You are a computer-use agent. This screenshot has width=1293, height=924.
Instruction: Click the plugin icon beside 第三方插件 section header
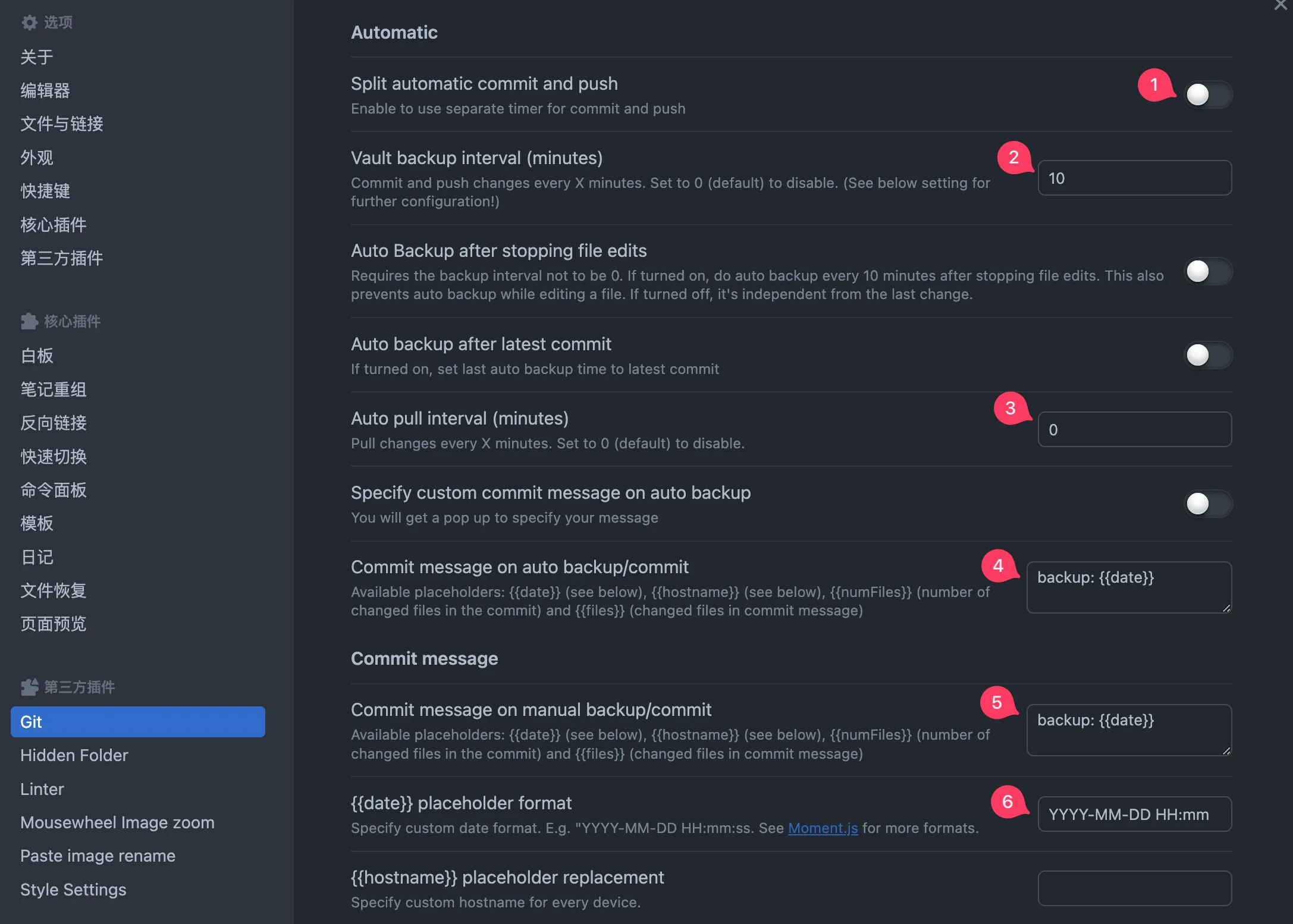click(x=29, y=687)
